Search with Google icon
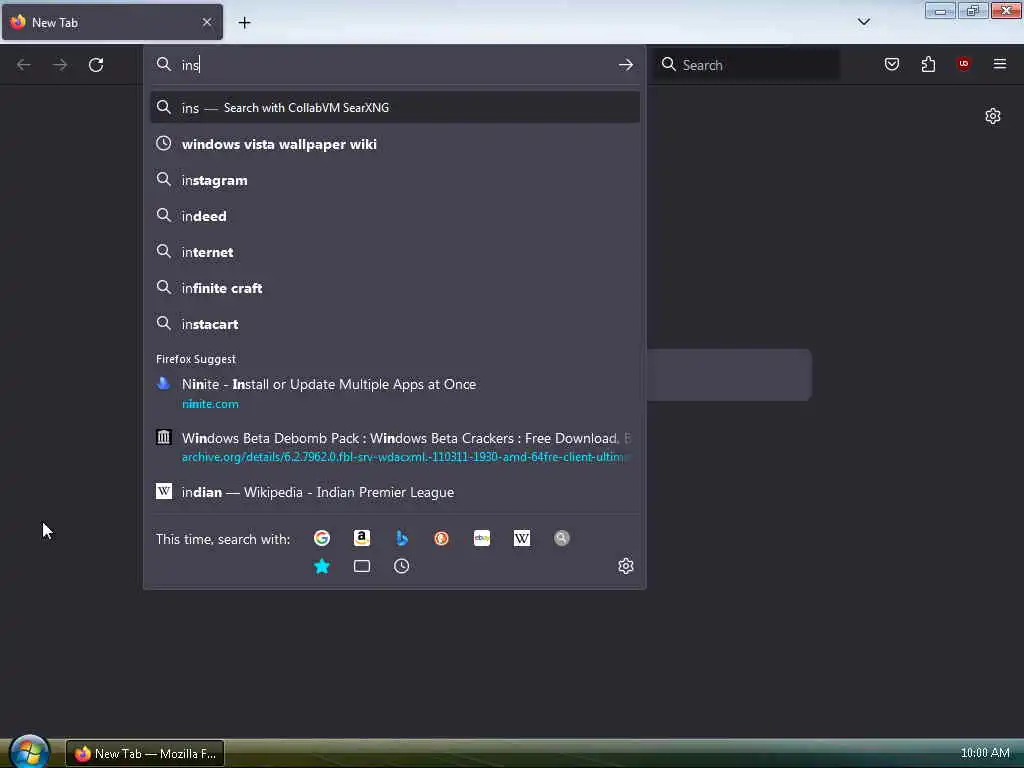This screenshot has height=768, width=1024. 321,538
